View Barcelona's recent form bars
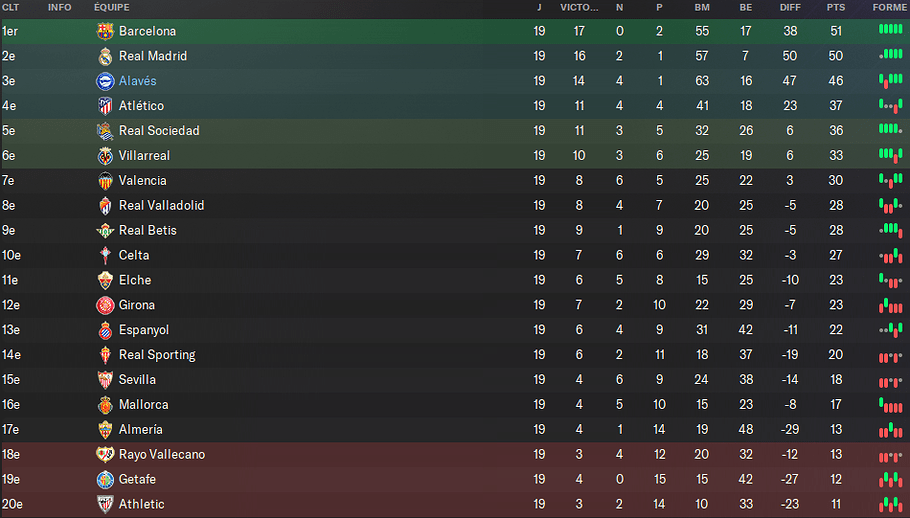910x518 pixels. pos(891,30)
